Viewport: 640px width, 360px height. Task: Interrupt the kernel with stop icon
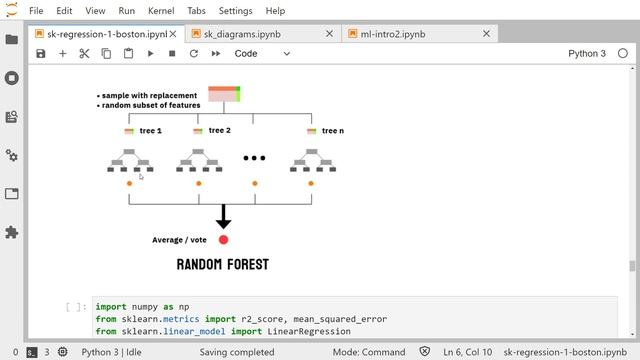pyautogui.click(x=172, y=53)
